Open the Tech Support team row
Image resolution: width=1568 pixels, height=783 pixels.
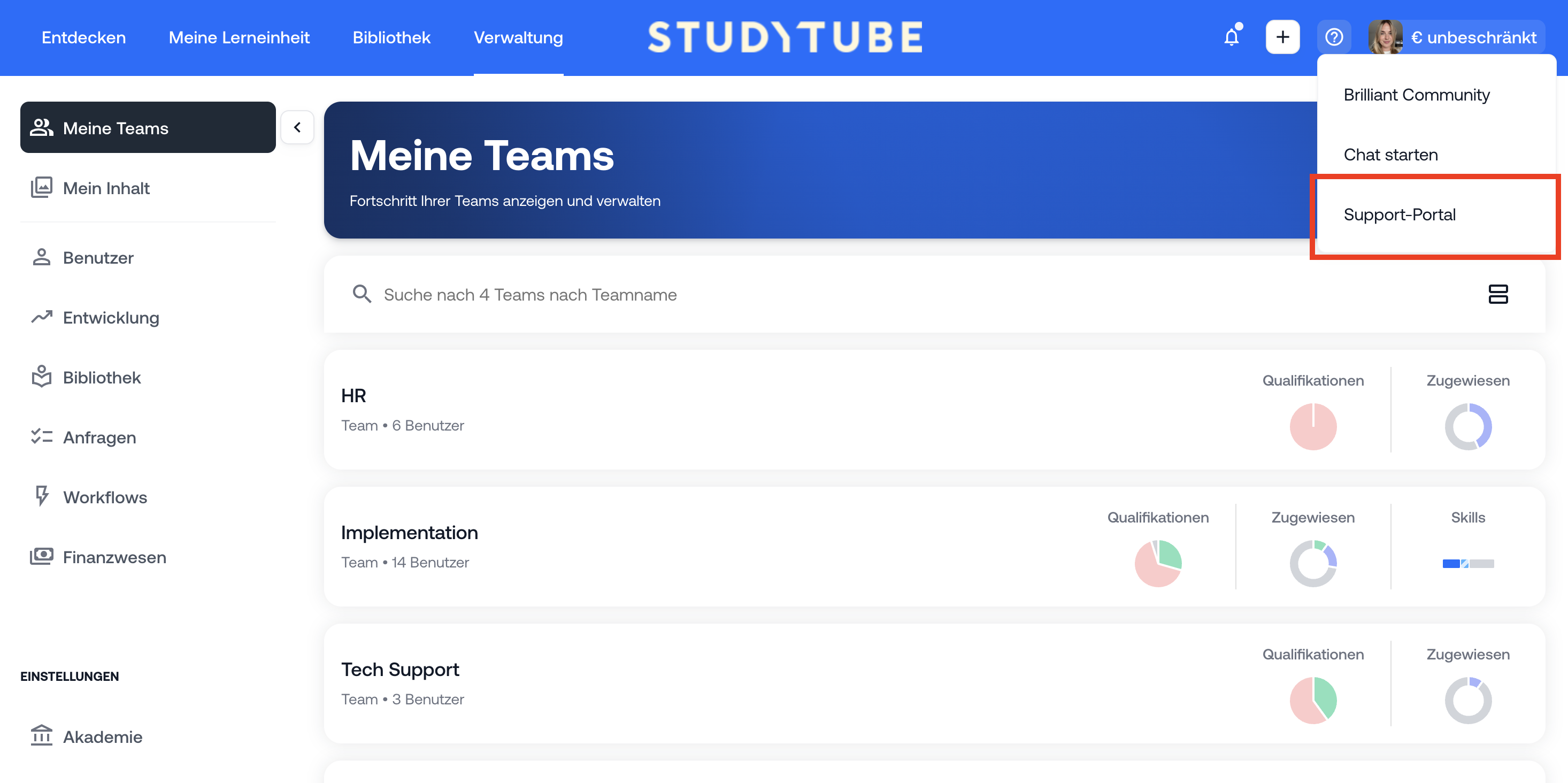click(x=934, y=683)
